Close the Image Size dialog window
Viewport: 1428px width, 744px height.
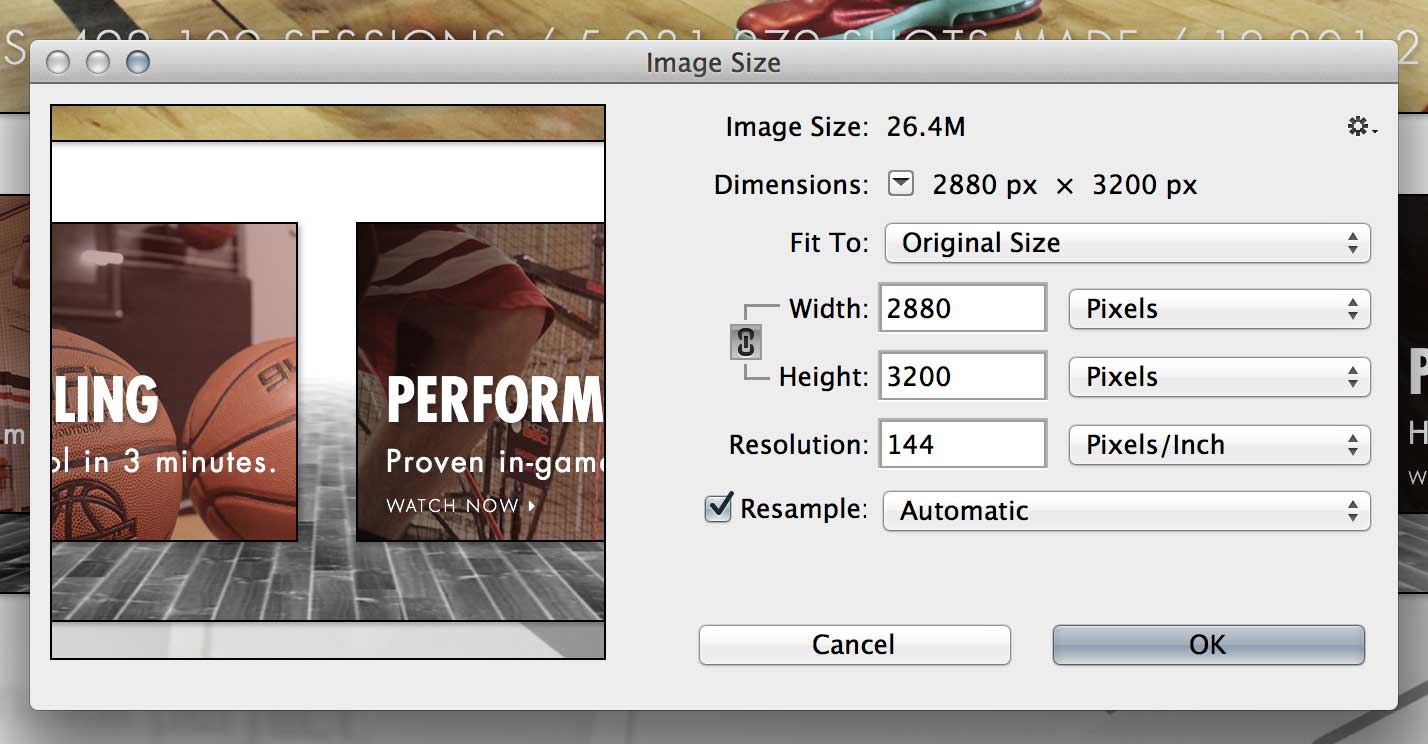(59, 62)
